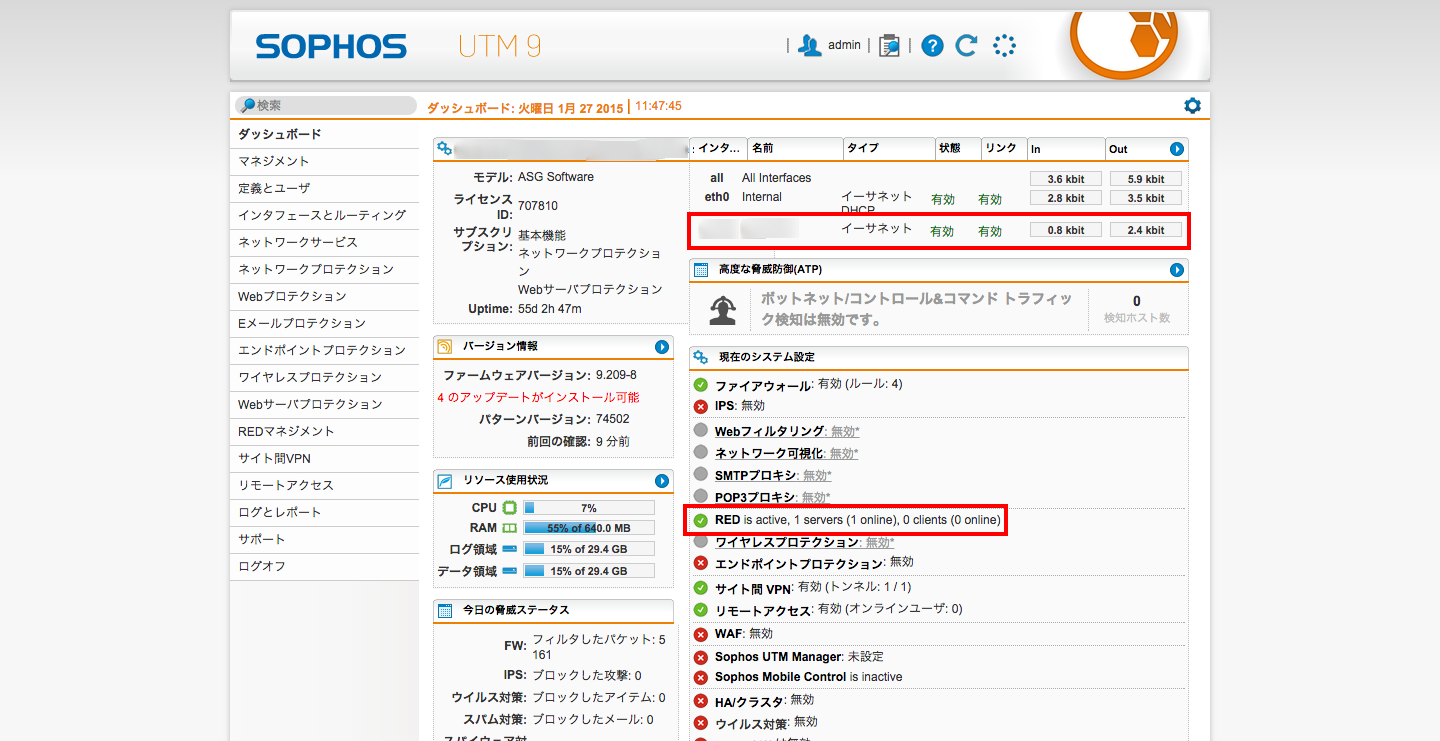Click the RAM module icon

(x=510, y=528)
